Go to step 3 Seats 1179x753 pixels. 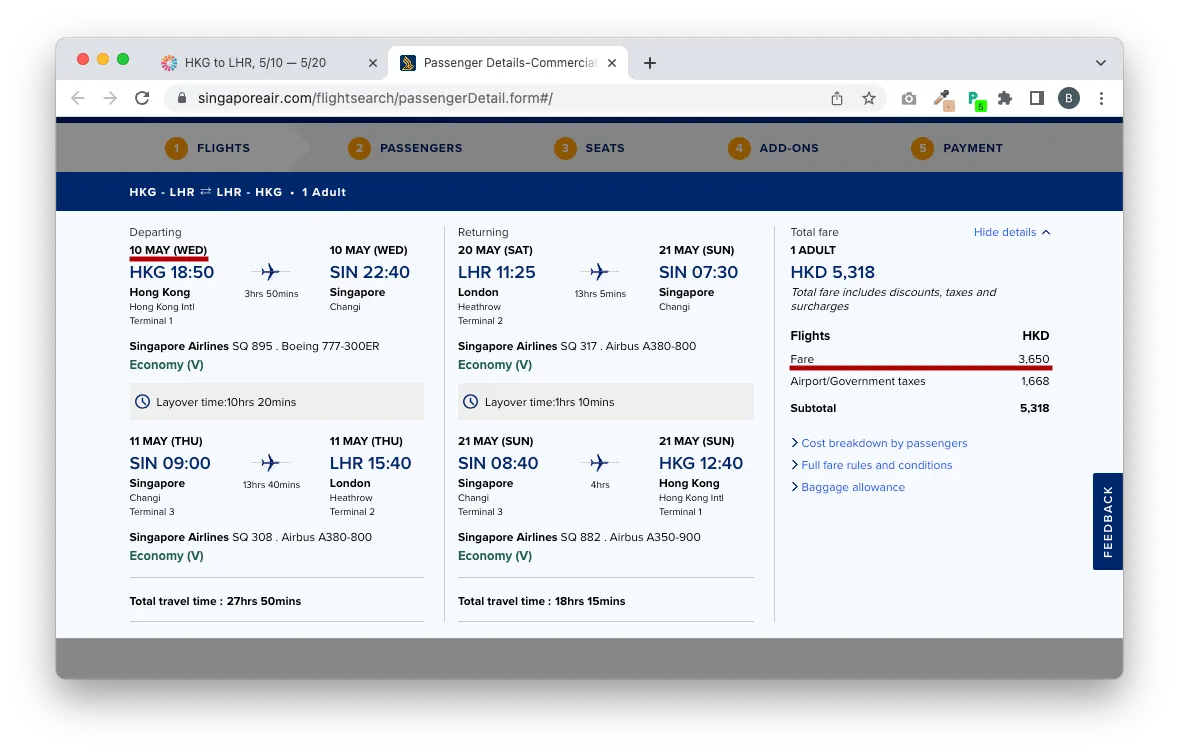(590, 148)
